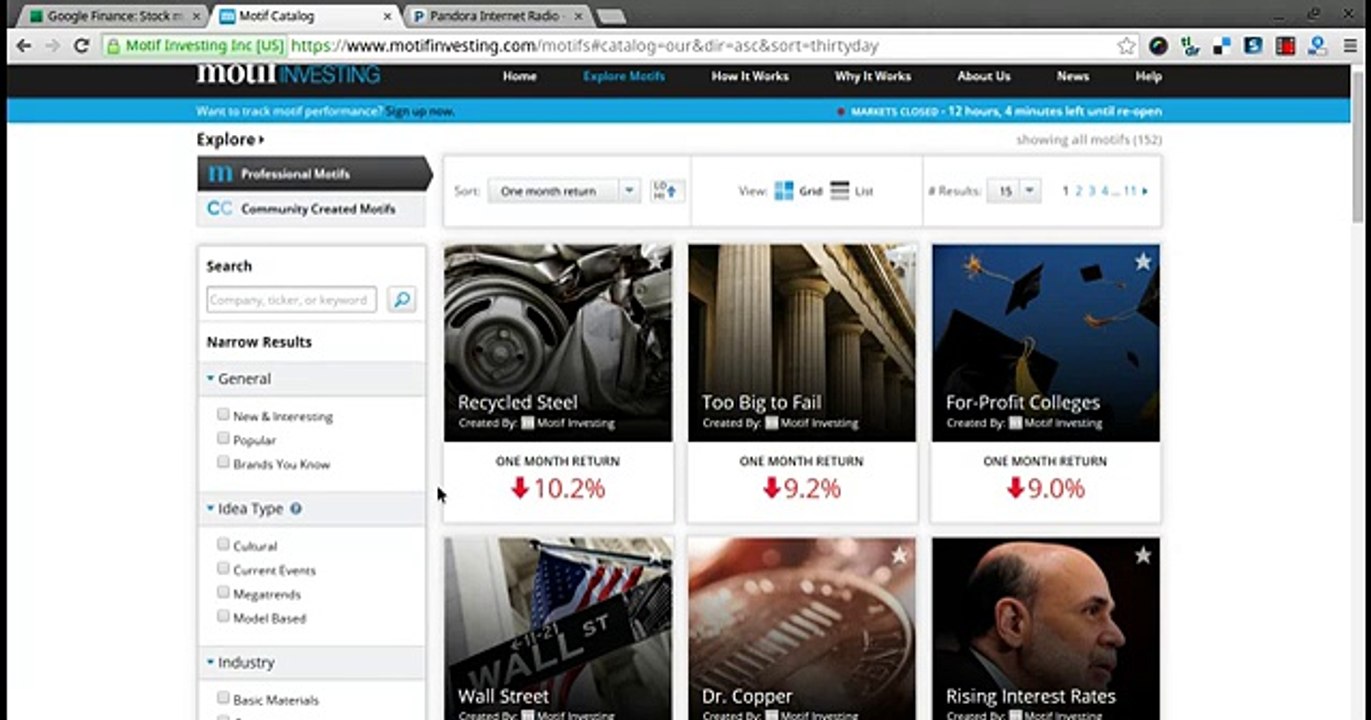Select the Professional Motifs tab
This screenshot has height=720, width=1371.
pos(314,173)
